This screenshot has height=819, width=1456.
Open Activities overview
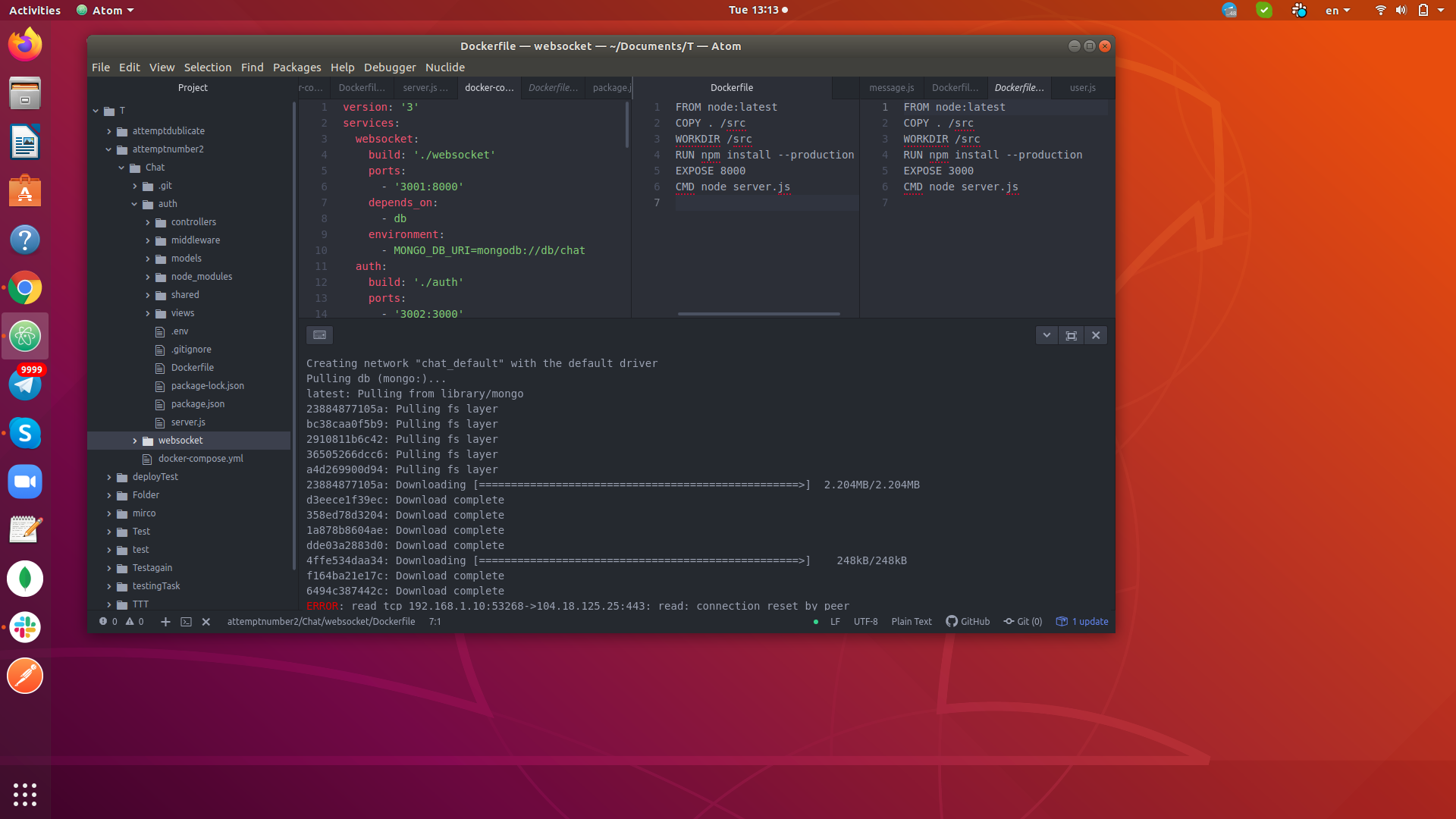pyautogui.click(x=35, y=11)
